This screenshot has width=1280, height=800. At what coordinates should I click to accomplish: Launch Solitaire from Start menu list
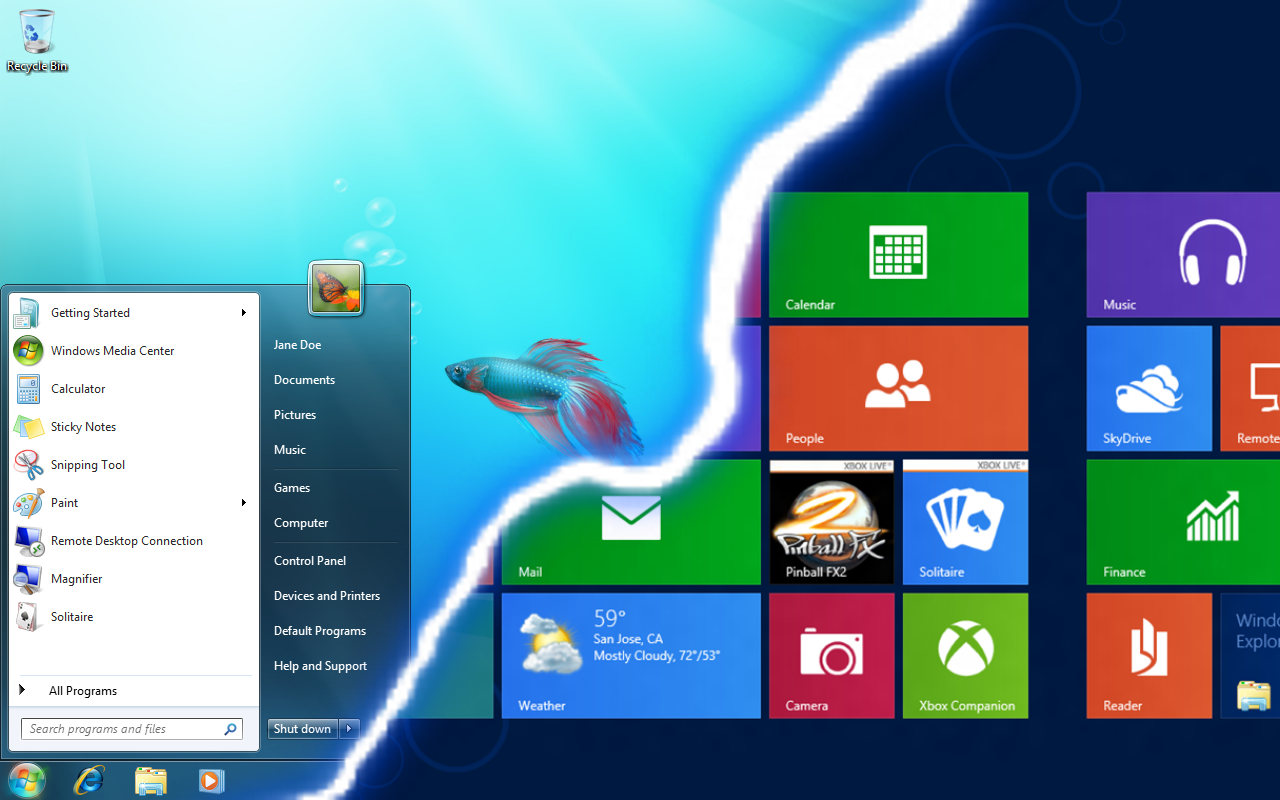click(134, 617)
